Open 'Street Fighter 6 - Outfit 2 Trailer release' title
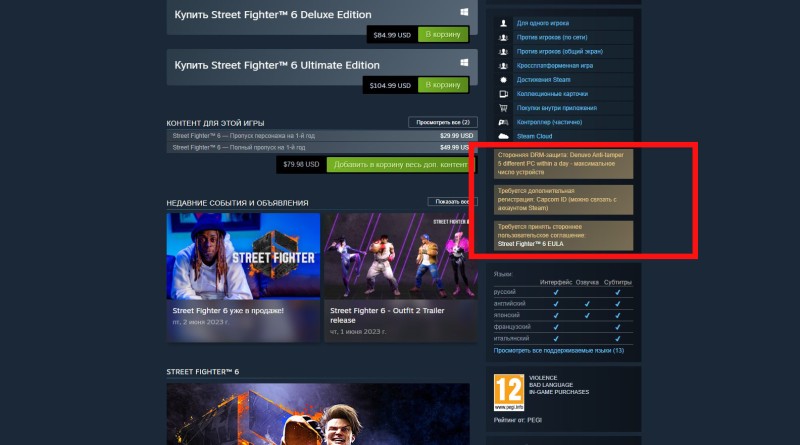Viewport: 800px width, 445px height. click(387, 315)
